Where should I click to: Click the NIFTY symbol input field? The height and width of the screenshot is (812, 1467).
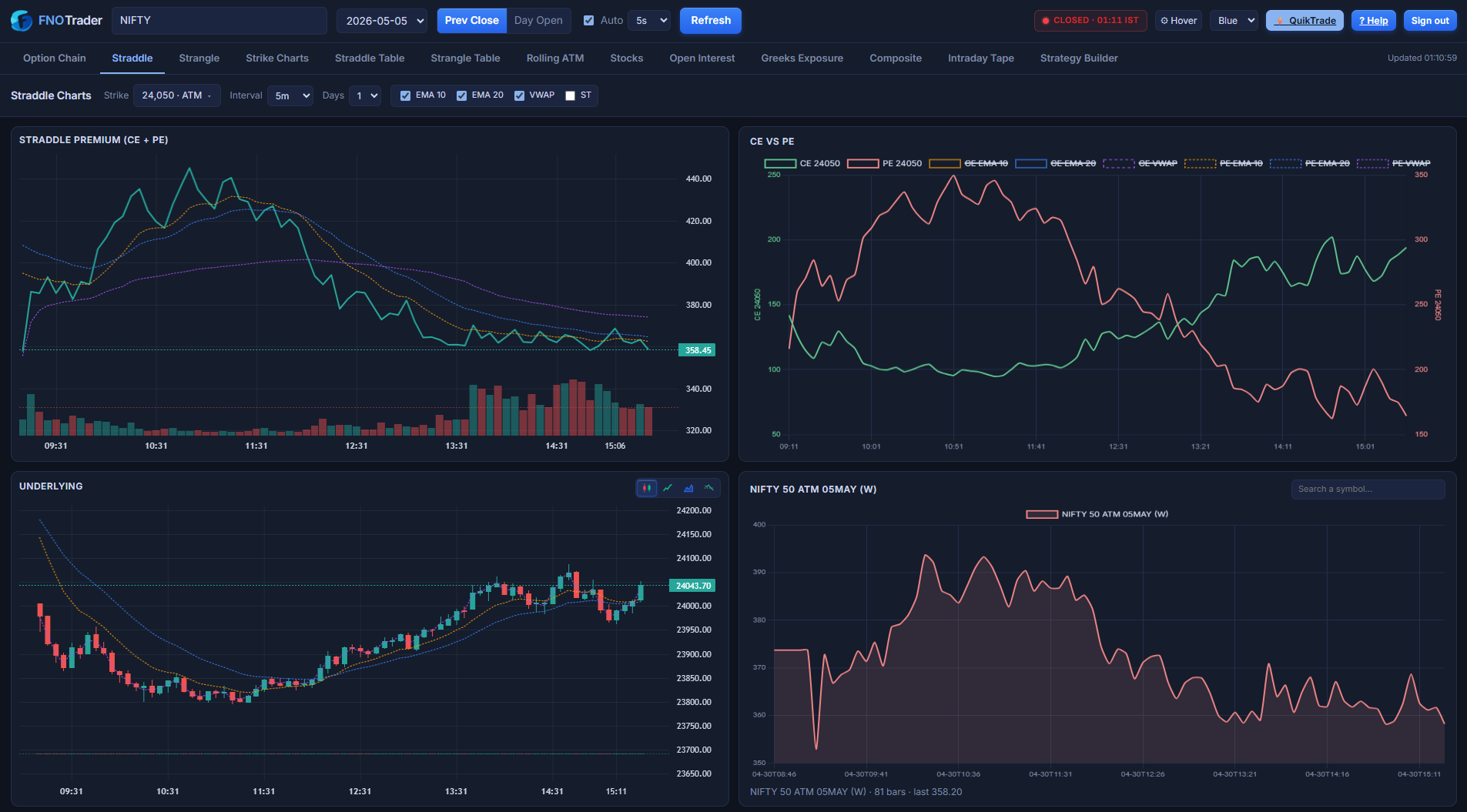tap(219, 21)
